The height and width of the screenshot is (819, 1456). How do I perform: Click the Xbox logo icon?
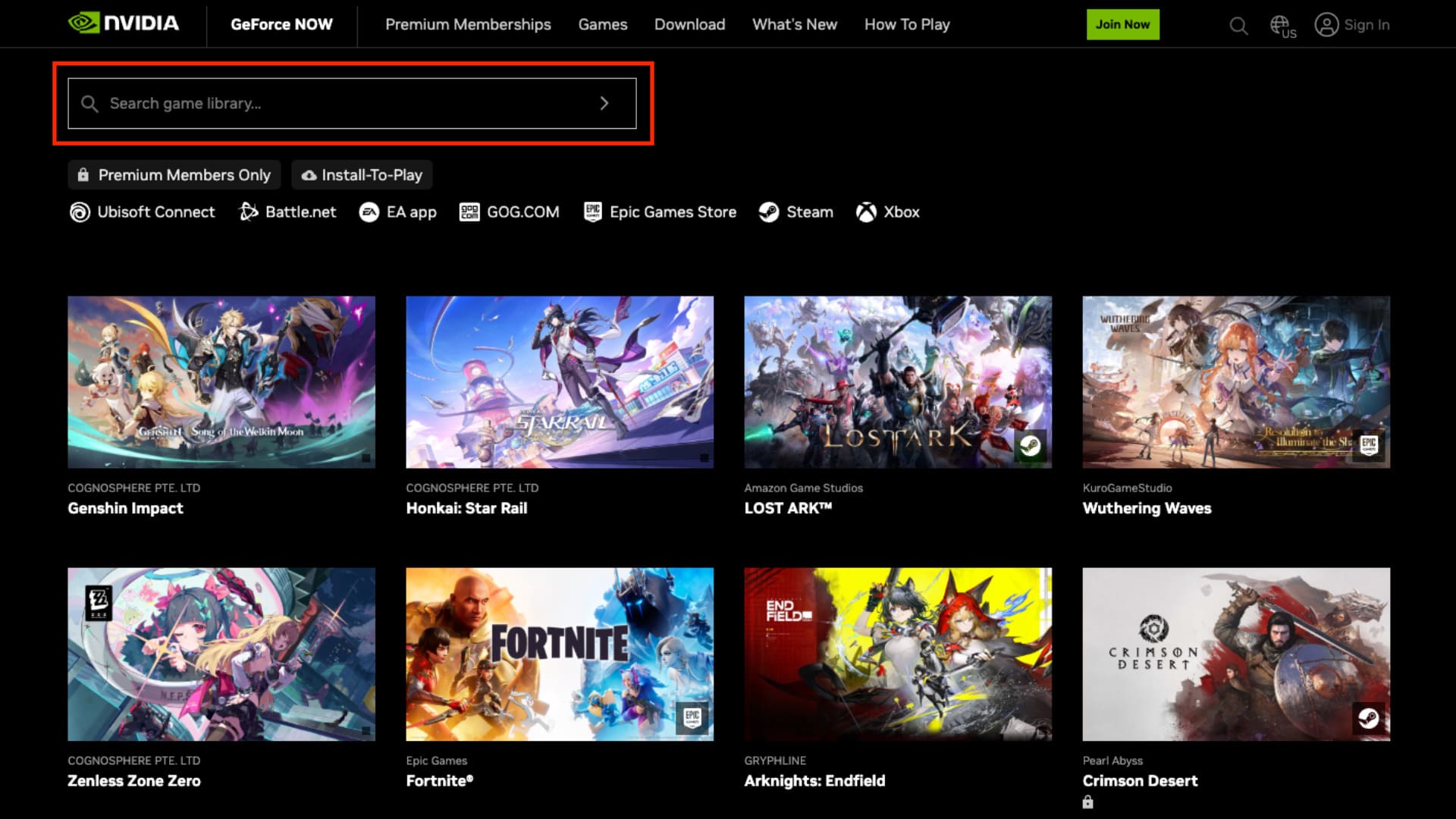(x=866, y=212)
